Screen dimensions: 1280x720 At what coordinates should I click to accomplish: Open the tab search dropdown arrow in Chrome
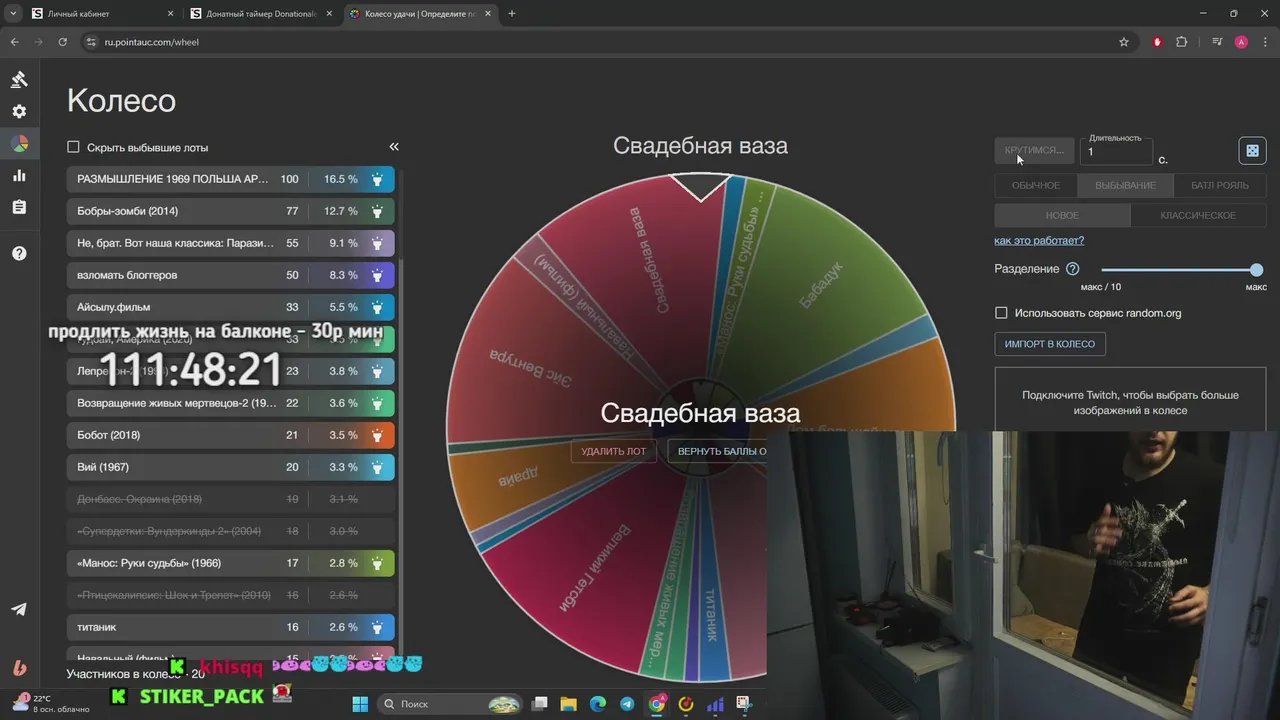pos(13,14)
